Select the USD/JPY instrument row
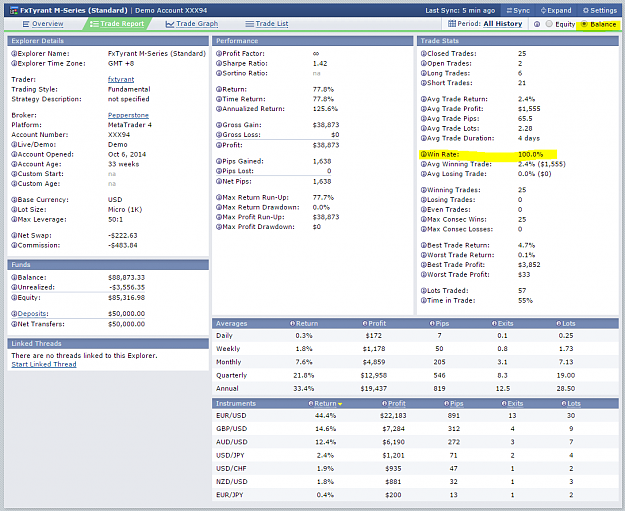The width and height of the screenshot is (625, 511). (x=415, y=455)
